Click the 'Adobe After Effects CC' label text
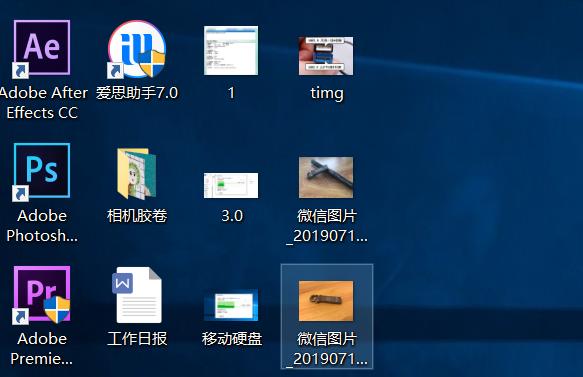Viewport: 583px width, 377px height. click(x=43, y=103)
